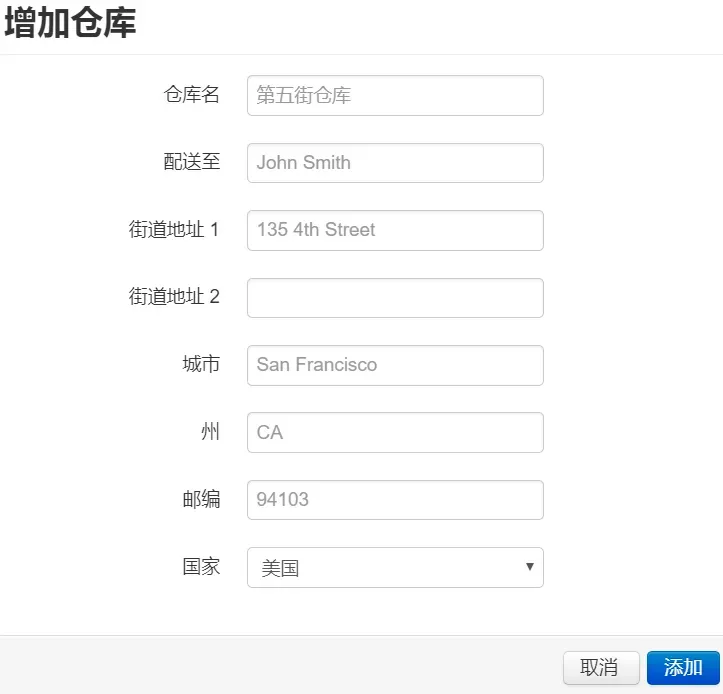This screenshot has width=723, height=694.
Task: Click the 城市 label
Action: pyautogui.click(x=201, y=364)
